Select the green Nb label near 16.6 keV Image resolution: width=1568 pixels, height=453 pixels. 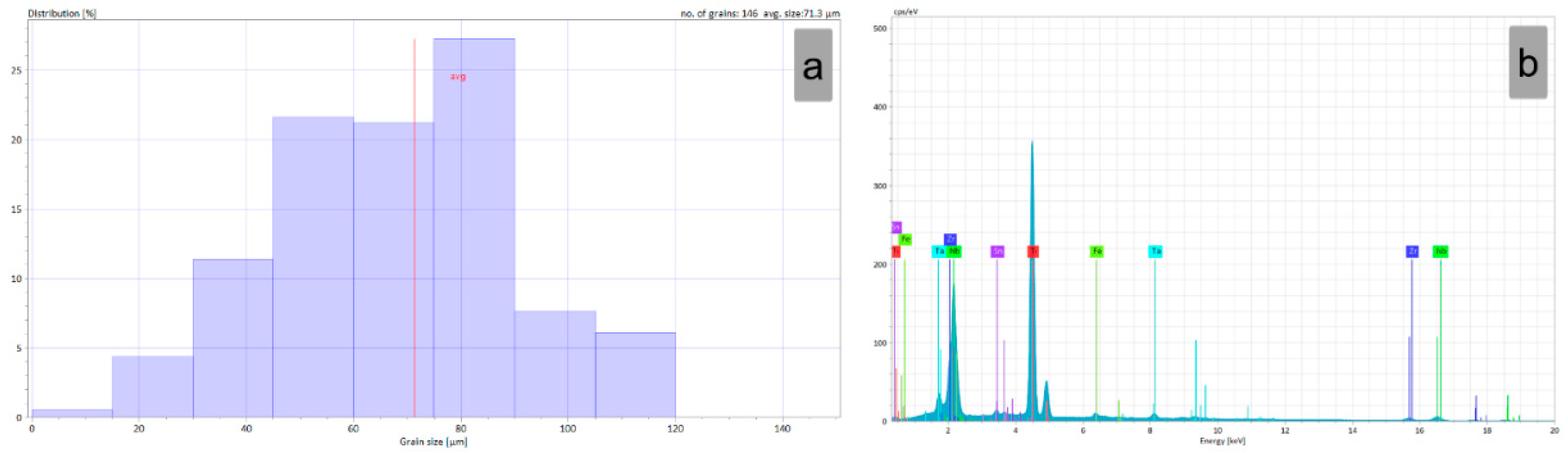pos(1440,251)
